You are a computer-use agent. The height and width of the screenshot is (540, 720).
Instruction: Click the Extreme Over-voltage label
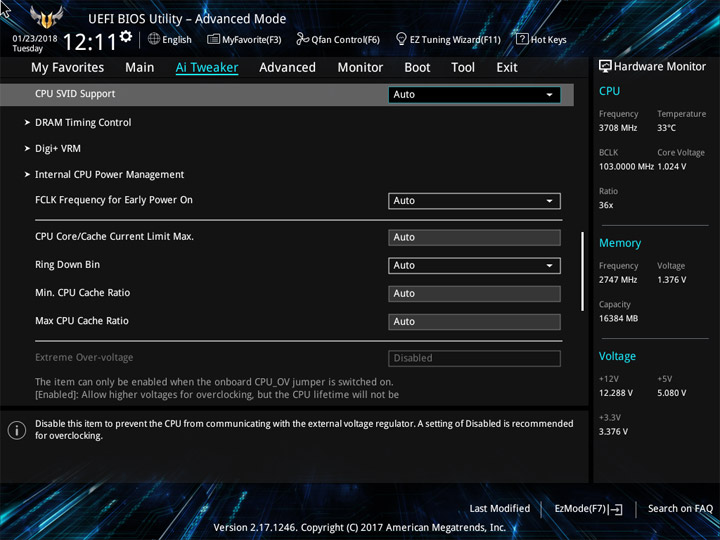point(84,357)
